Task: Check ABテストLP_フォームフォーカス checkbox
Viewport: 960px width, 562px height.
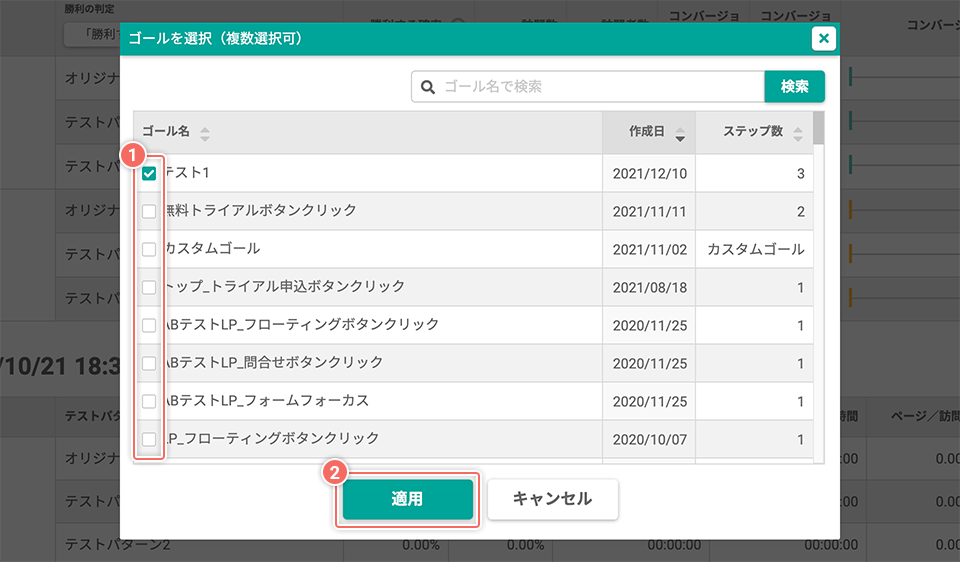Action: click(149, 401)
